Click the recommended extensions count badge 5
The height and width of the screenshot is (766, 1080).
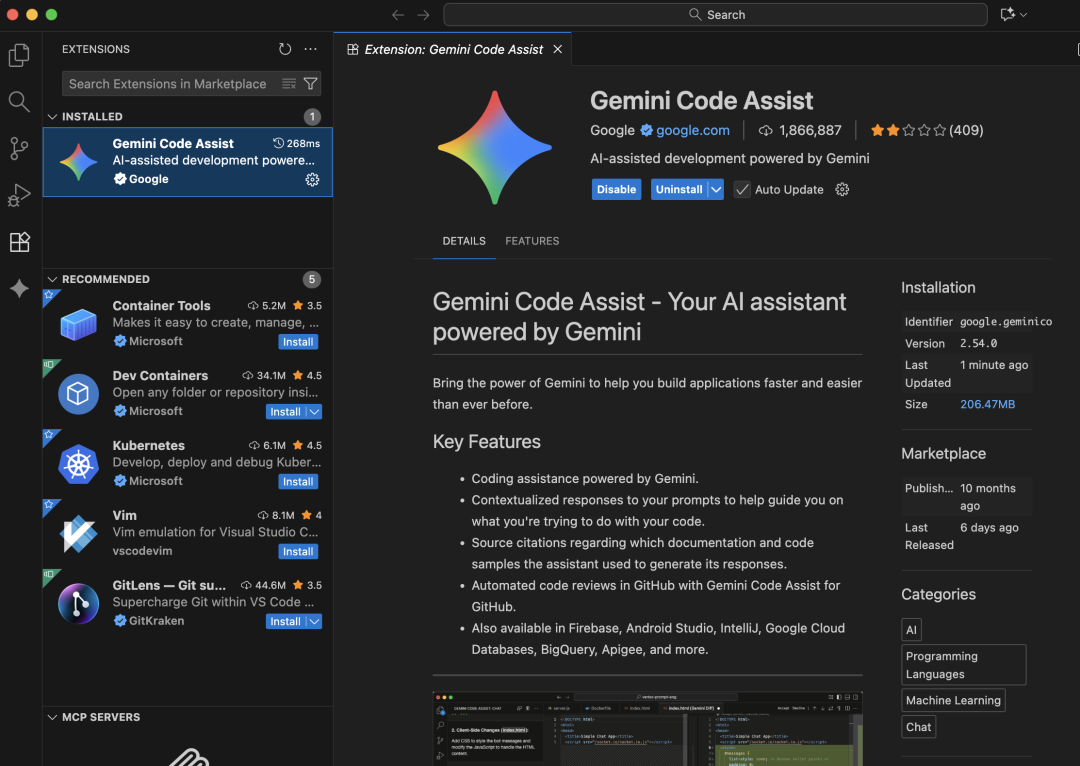pyautogui.click(x=312, y=279)
